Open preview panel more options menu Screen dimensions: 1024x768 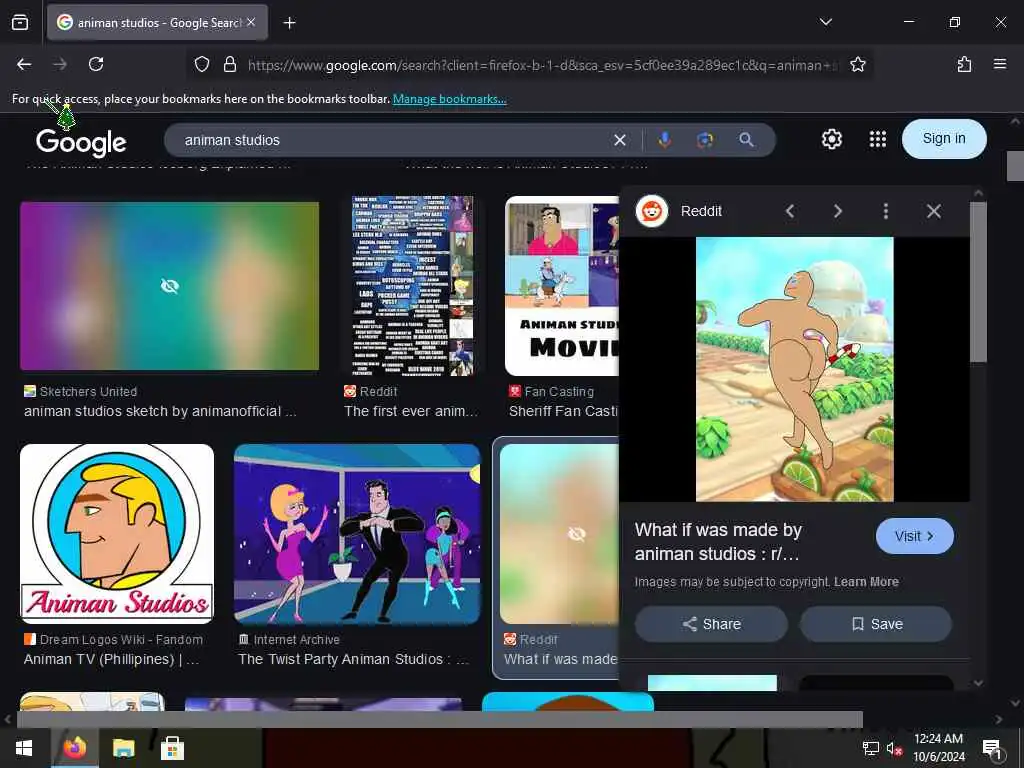point(886,211)
